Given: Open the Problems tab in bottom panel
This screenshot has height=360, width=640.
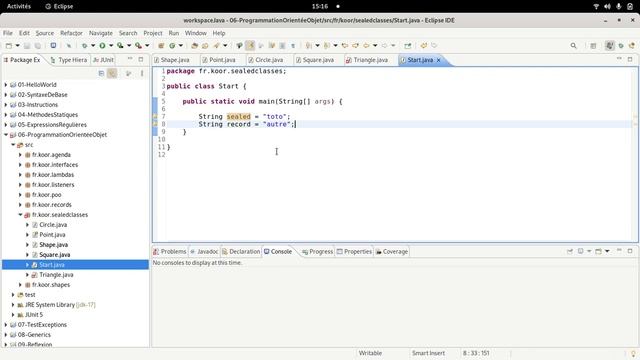Looking at the screenshot, I should point(170,251).
